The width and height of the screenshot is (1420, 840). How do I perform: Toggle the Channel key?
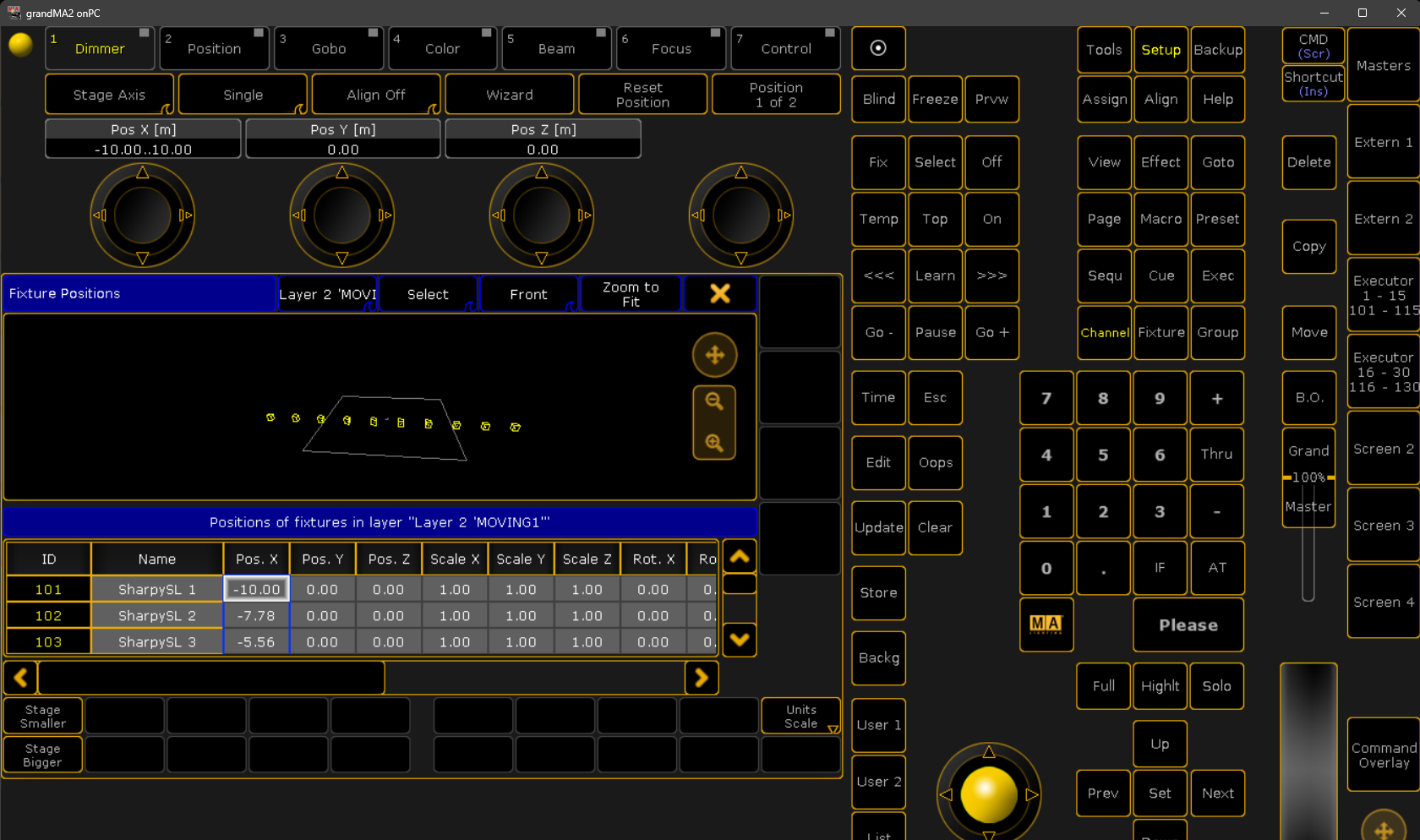[1105, 332]
